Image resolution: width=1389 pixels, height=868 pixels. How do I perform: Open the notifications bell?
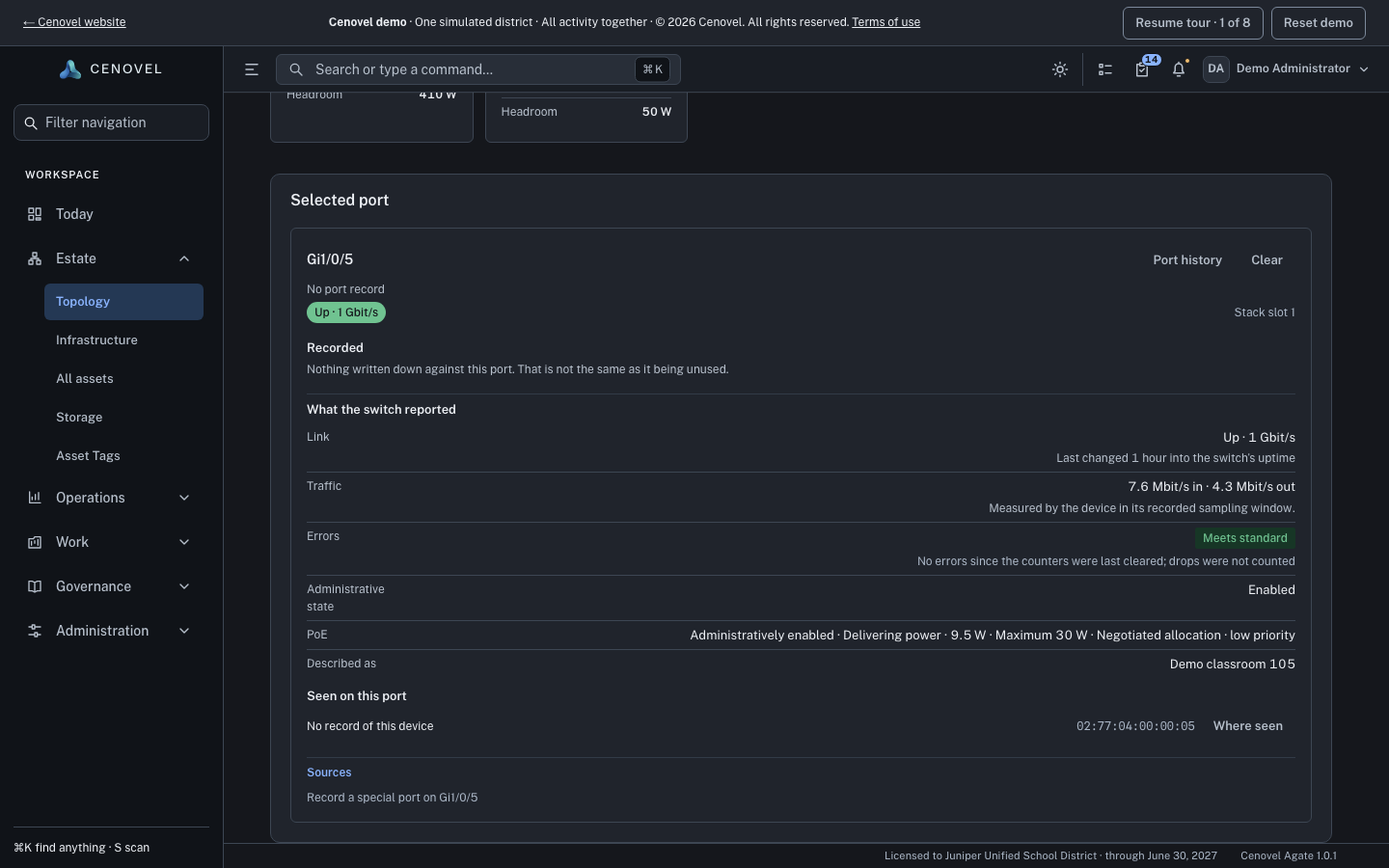coord(1179,69)
